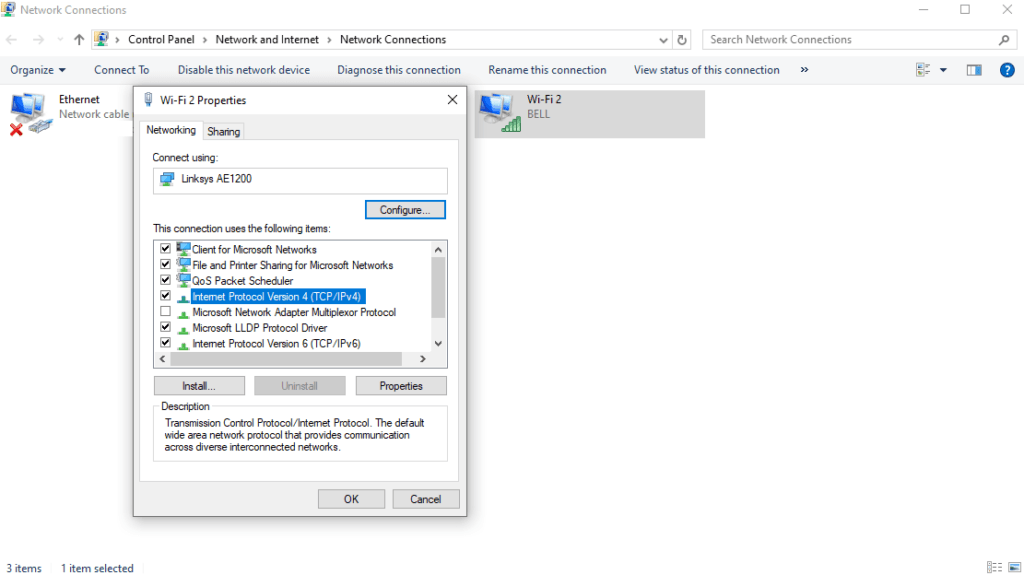Click the Search Network Connections field
The width and height of the screenshot is (1024, 575).
point(850,40)
